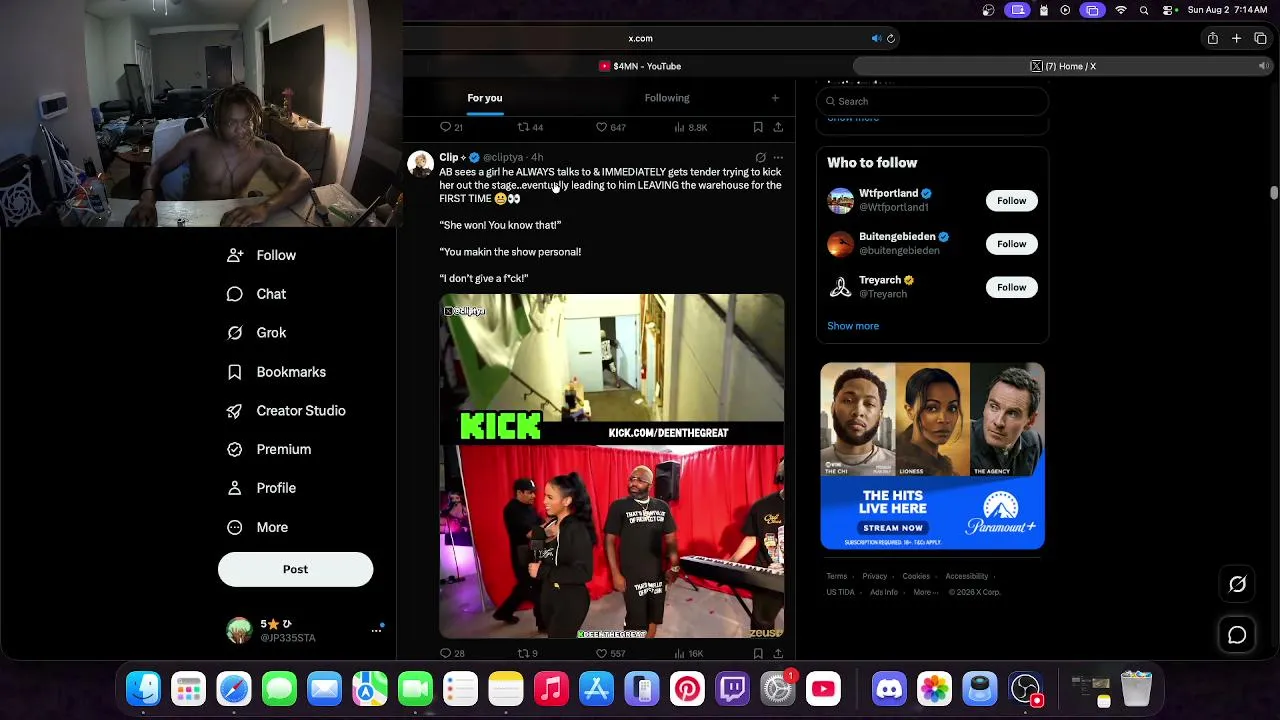Screen dimensions: 1280x720
Task: Open the Grok icon on Clip's post
Action: 761,158
